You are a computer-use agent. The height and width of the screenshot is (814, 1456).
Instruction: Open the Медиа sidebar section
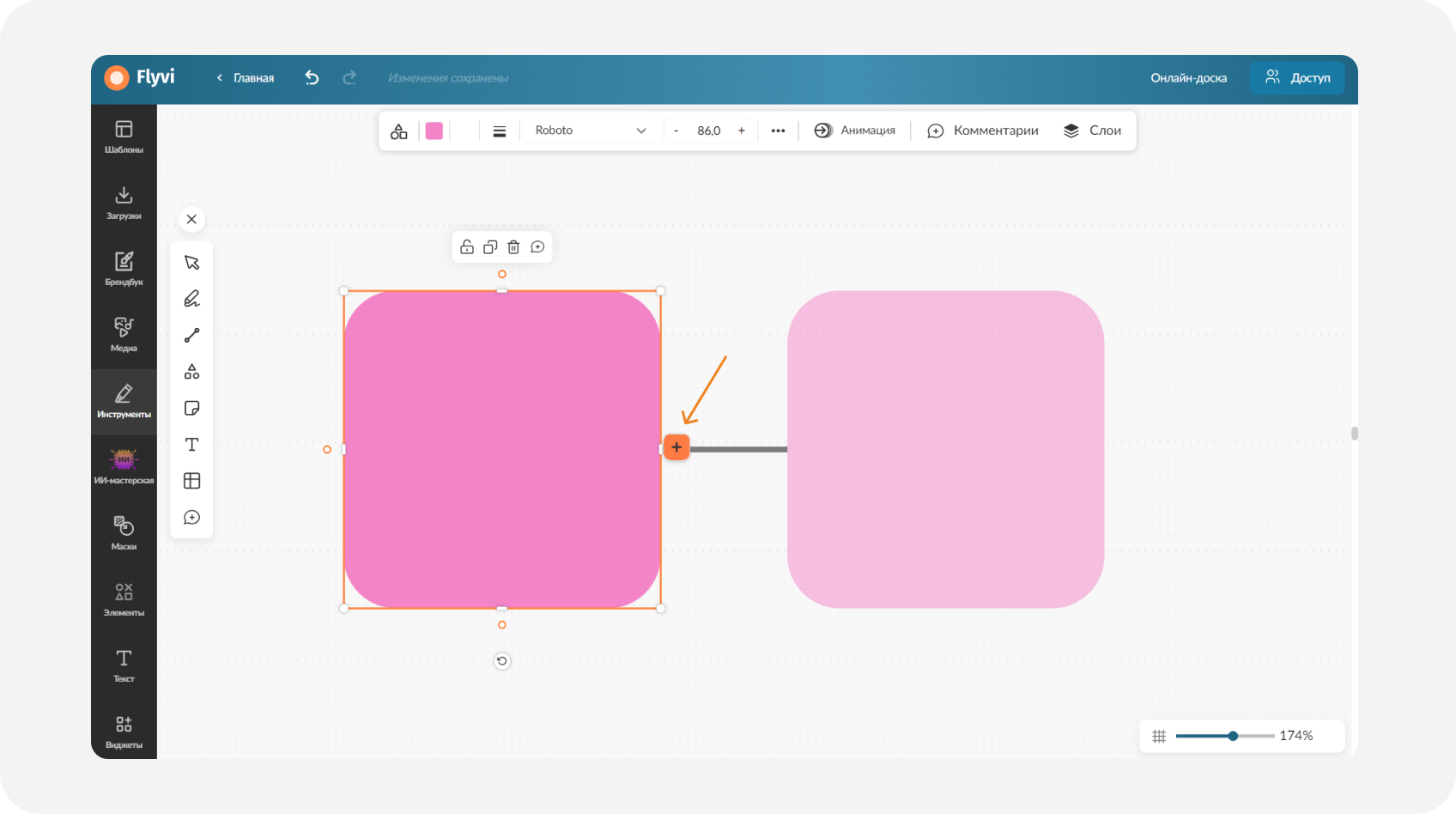click(x=124, y=335)
